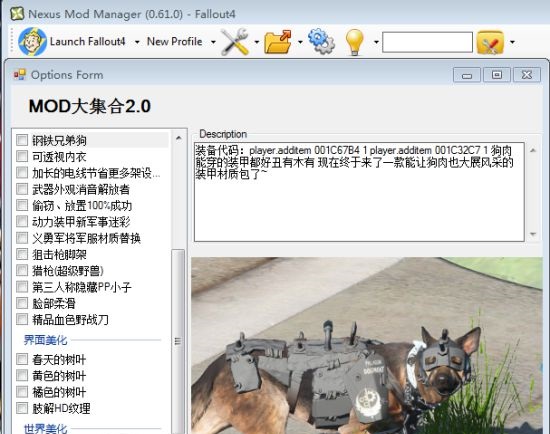Click the Options Form window icon

(20, 75)
